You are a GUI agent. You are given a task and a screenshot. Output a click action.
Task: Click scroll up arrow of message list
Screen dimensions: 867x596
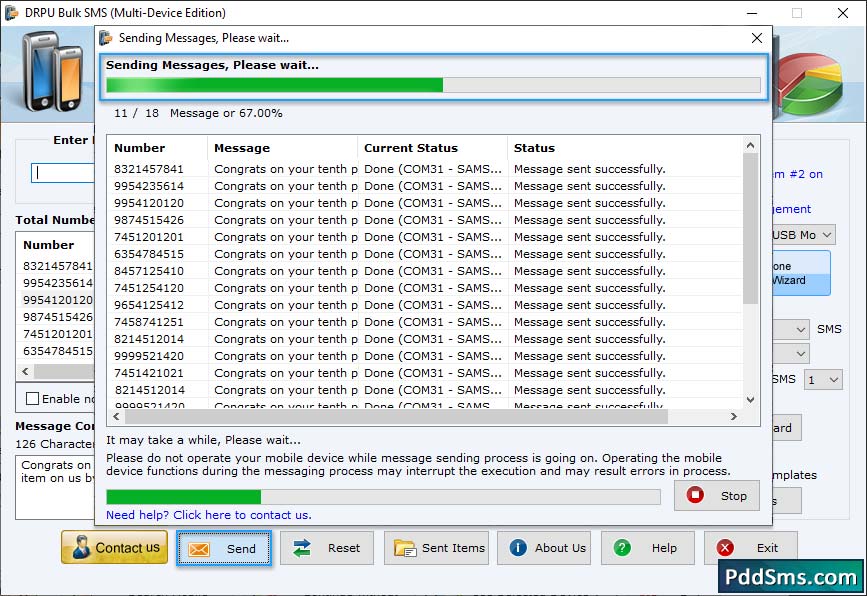pos(750,145)
